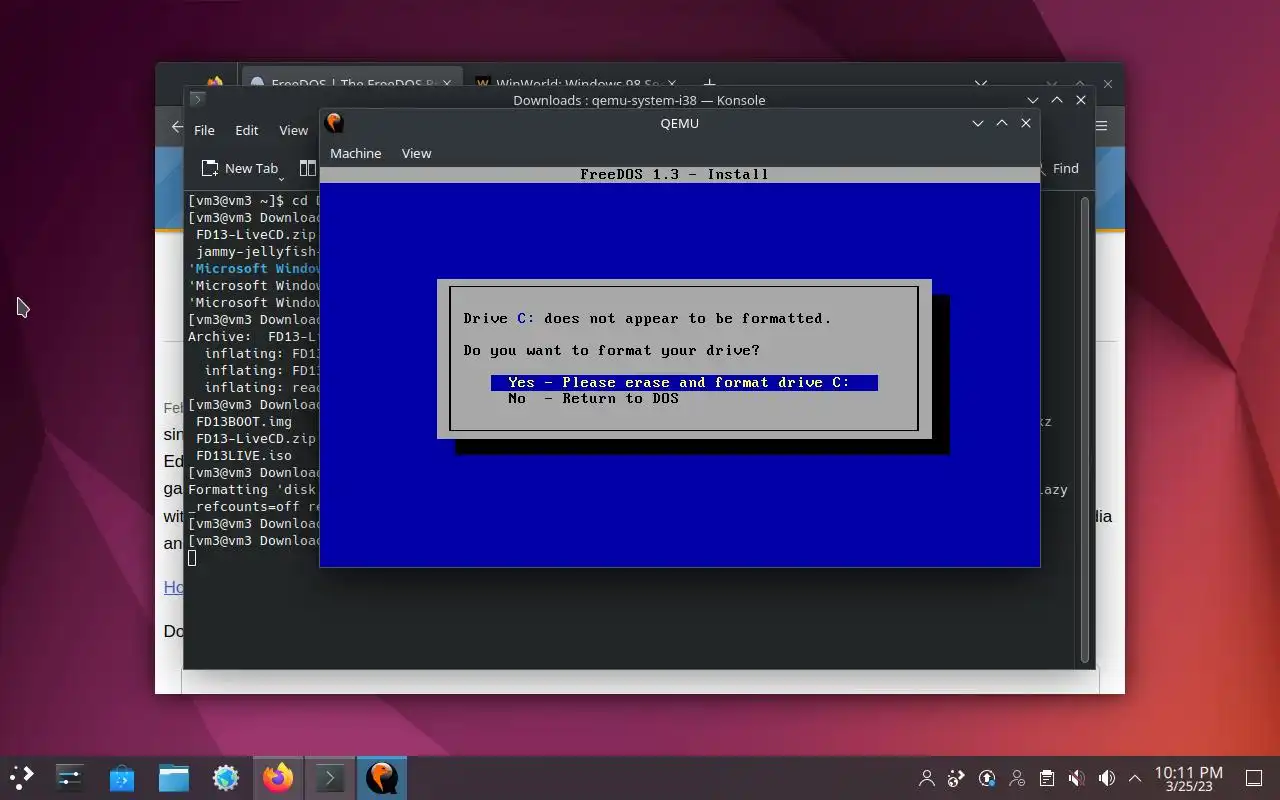Open the KDE application launcher
Image resolution: width=1280 pixels, height=800 pixels.
click(22, 777)
